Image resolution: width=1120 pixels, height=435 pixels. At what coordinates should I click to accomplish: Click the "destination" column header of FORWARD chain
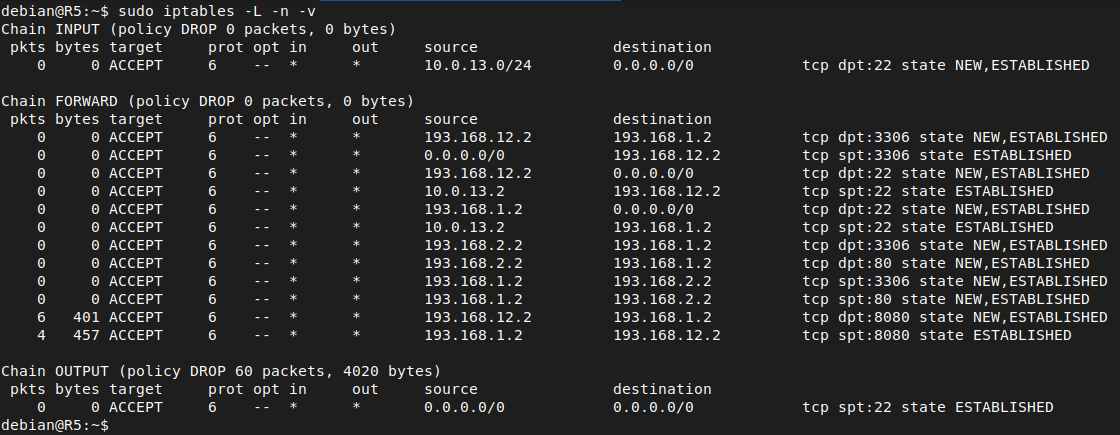[x=662, y=119]
